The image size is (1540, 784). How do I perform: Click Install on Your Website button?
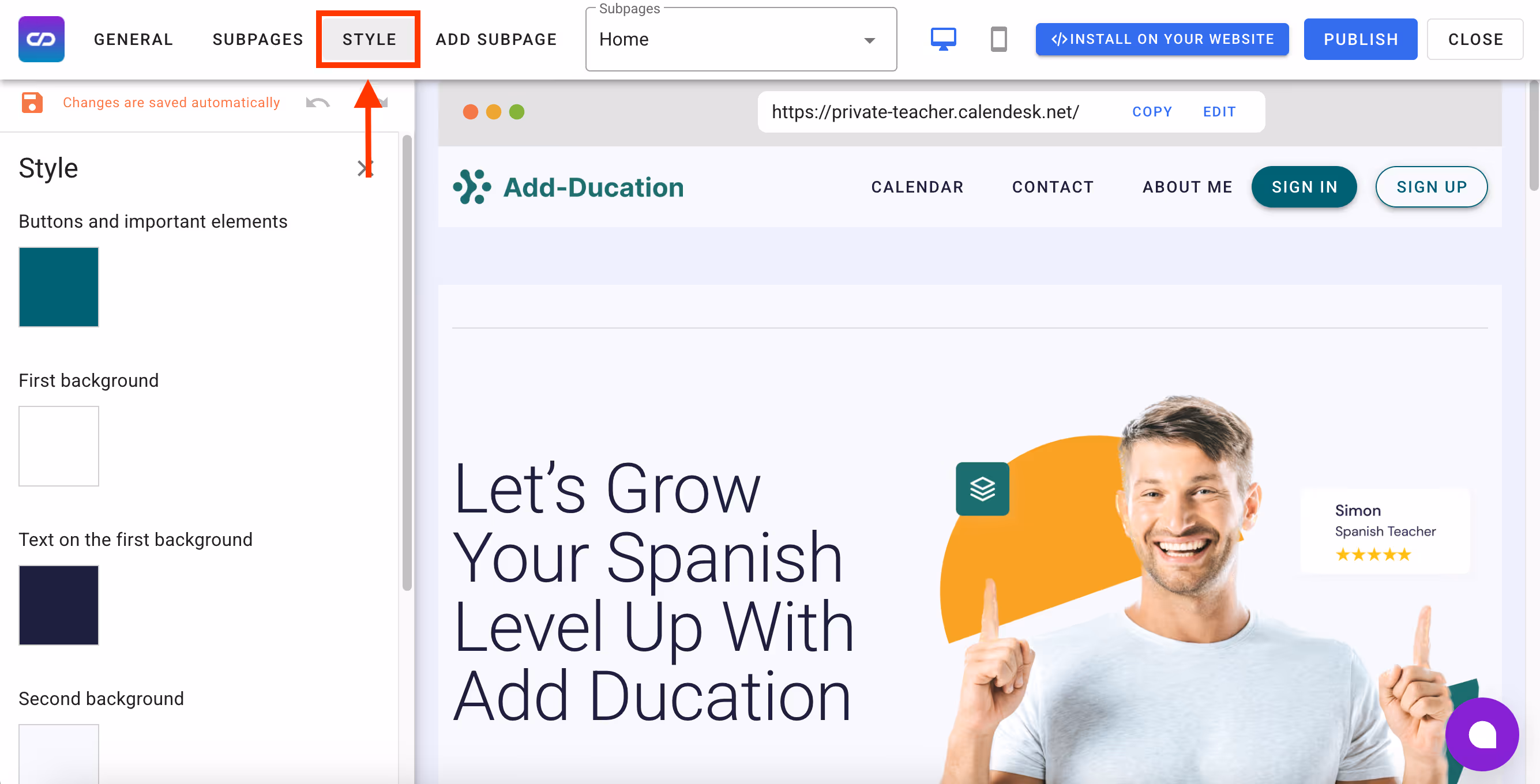coord(1162,39)
